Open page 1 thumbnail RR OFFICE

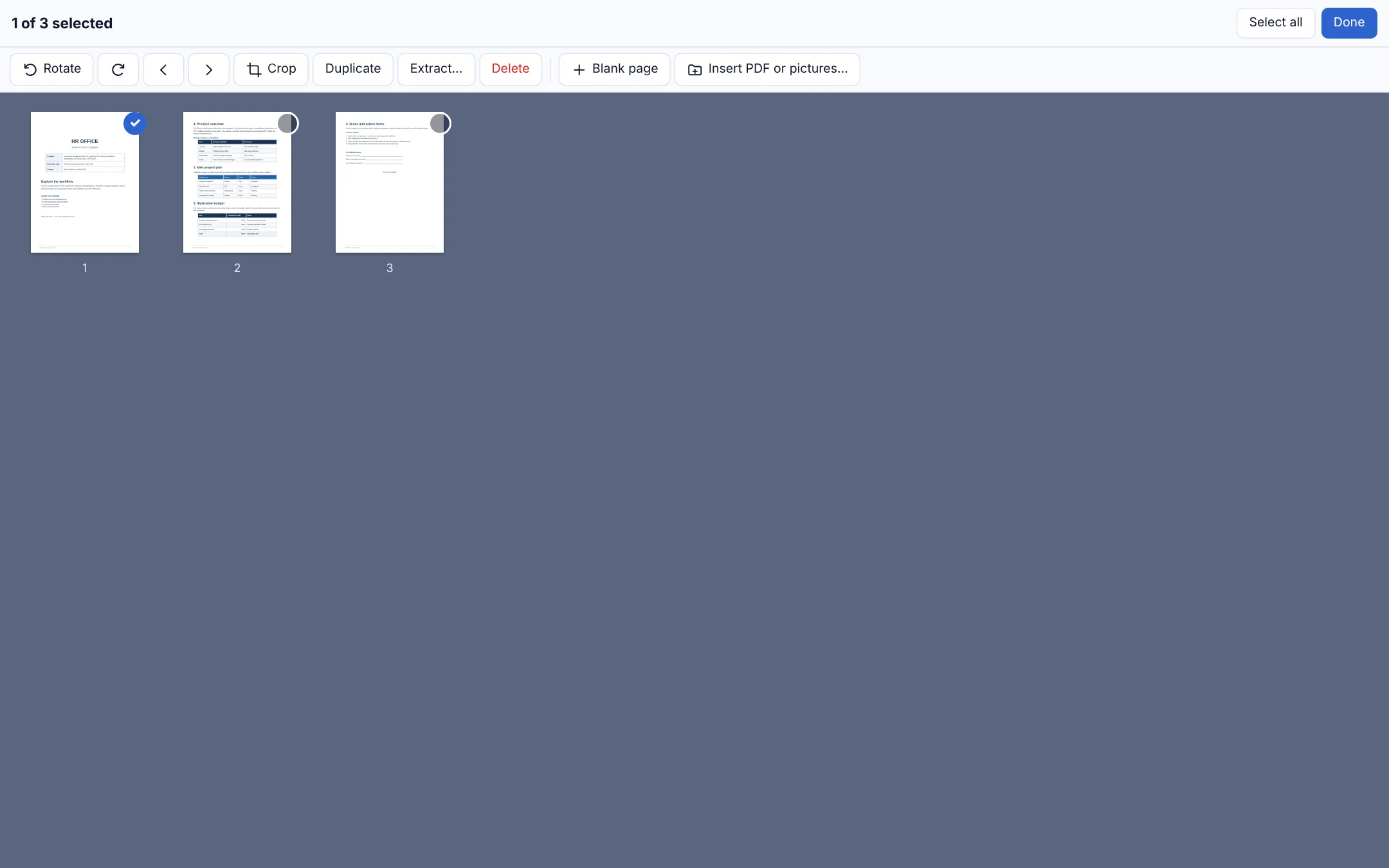tap(85, 183)
